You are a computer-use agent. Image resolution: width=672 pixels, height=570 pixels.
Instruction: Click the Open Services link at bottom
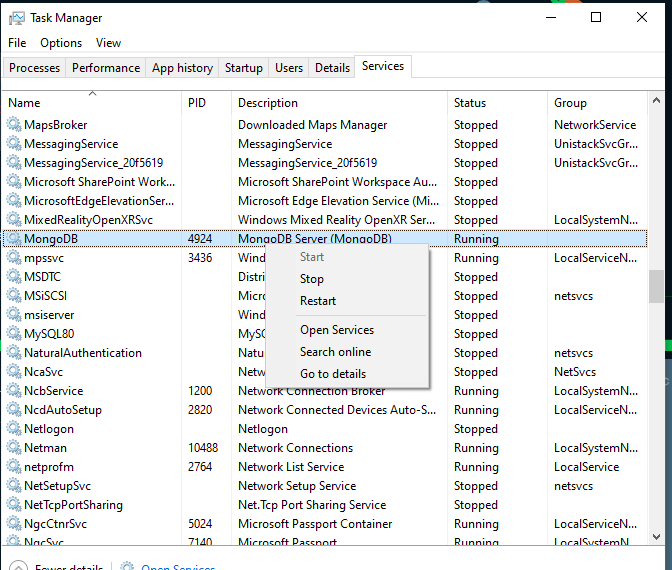click(178, 567)
